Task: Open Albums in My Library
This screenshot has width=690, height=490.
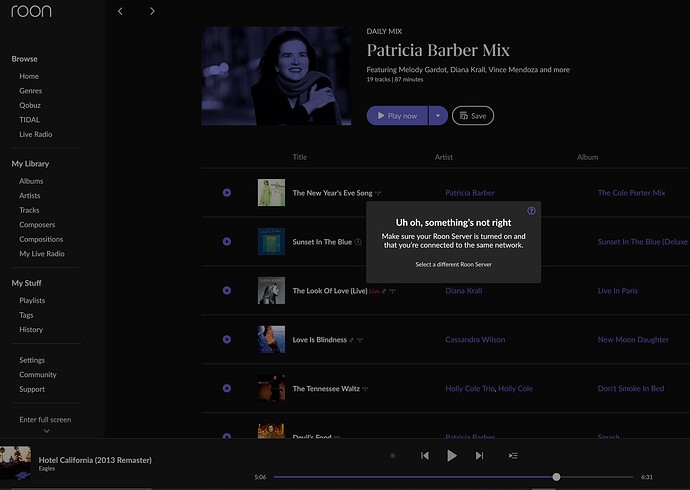Action: [31, 181]
